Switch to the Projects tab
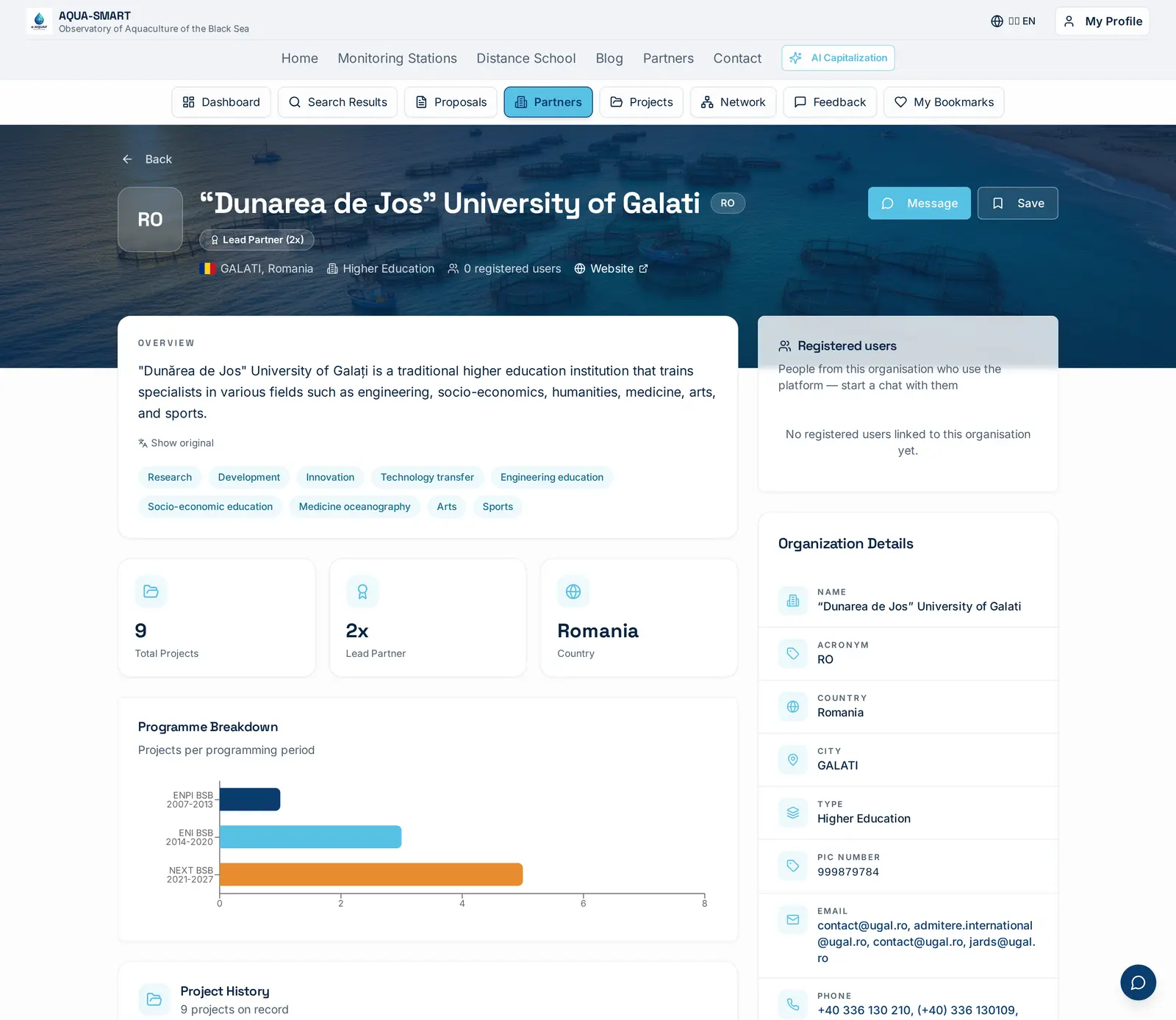1176x1020 pixels. pyautogui.click(x=642, y=102)
